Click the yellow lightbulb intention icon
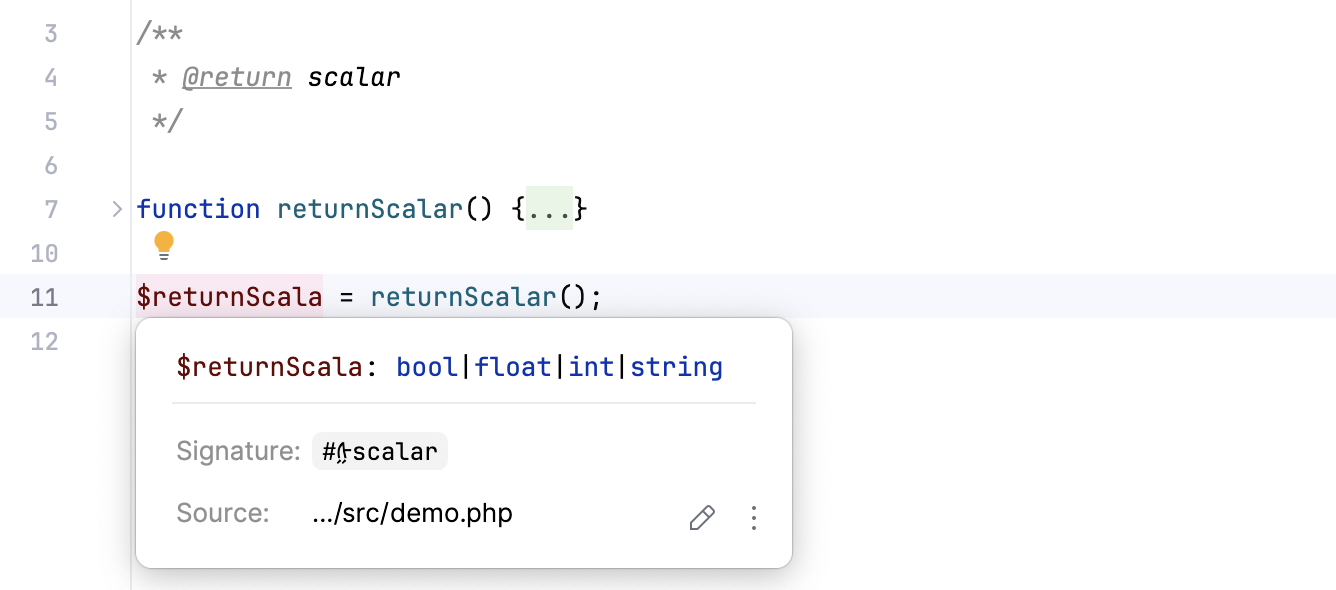1336x590 pixels. pos(164,245)
